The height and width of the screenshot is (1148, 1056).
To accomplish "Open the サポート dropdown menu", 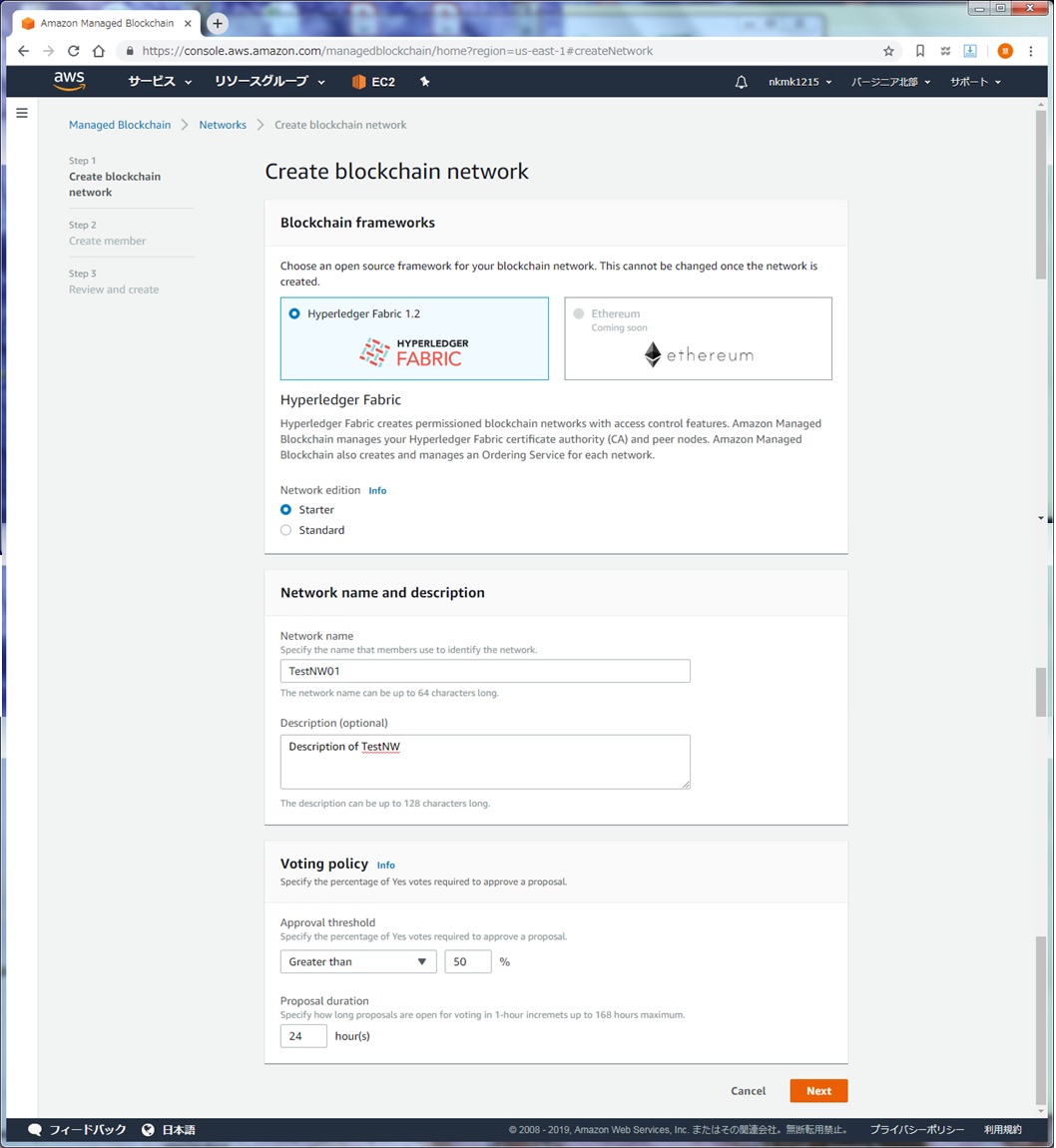I will tap(975, 81).
